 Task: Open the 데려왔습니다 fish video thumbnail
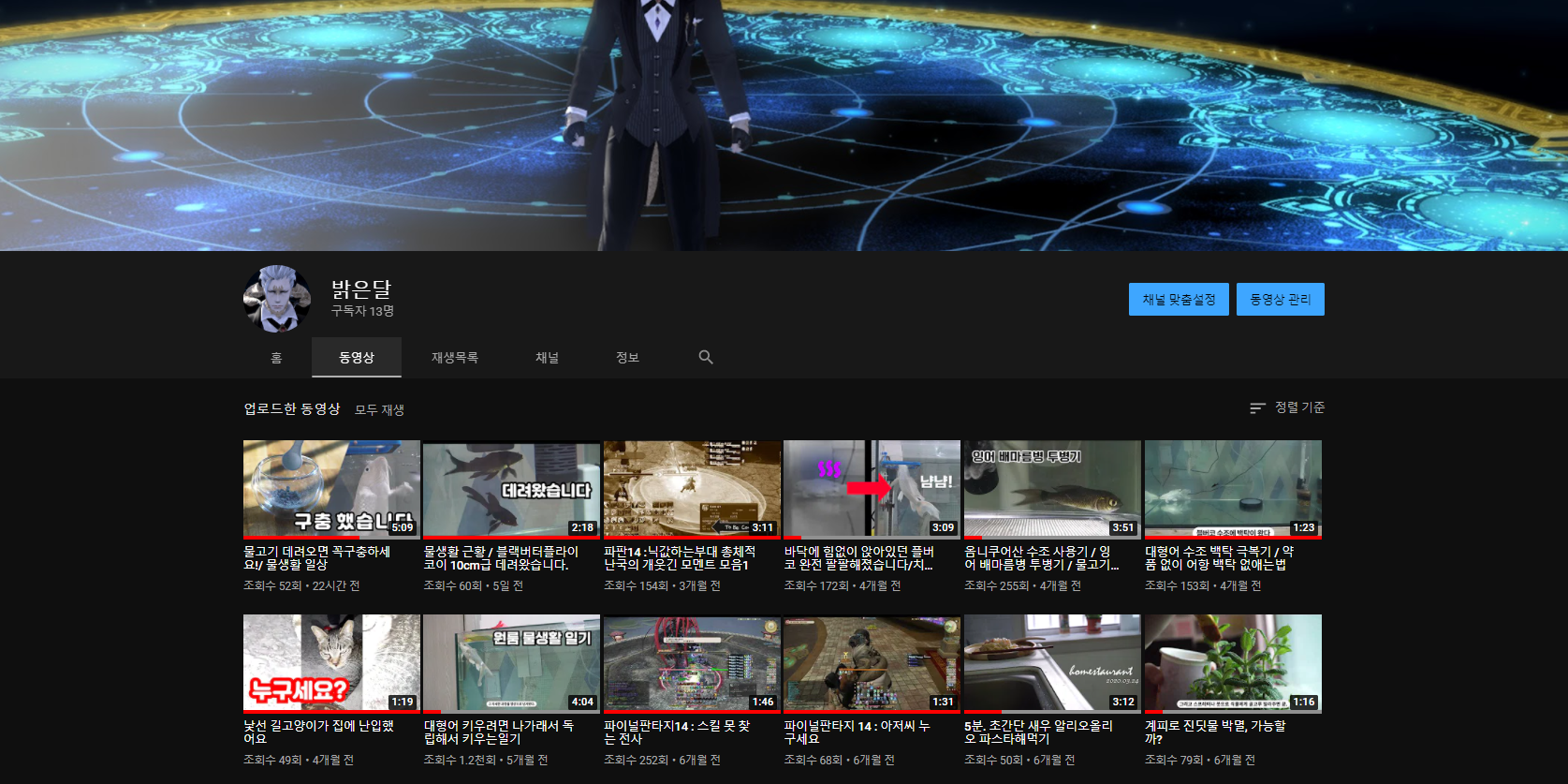pyautogui.click(x=511, y=490)
